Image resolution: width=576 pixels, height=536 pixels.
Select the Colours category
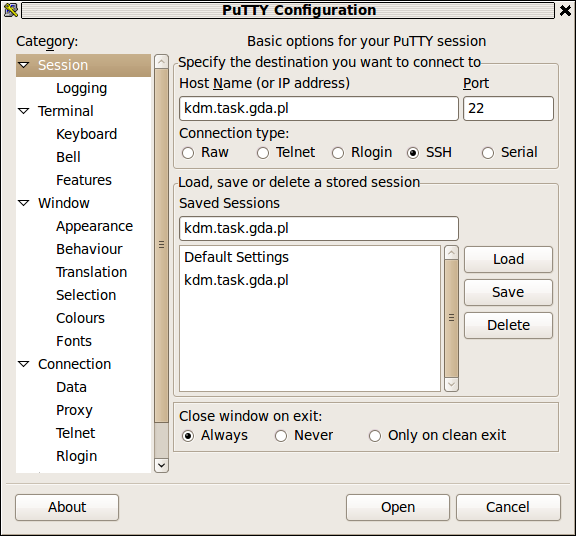(x=80, y=318)
